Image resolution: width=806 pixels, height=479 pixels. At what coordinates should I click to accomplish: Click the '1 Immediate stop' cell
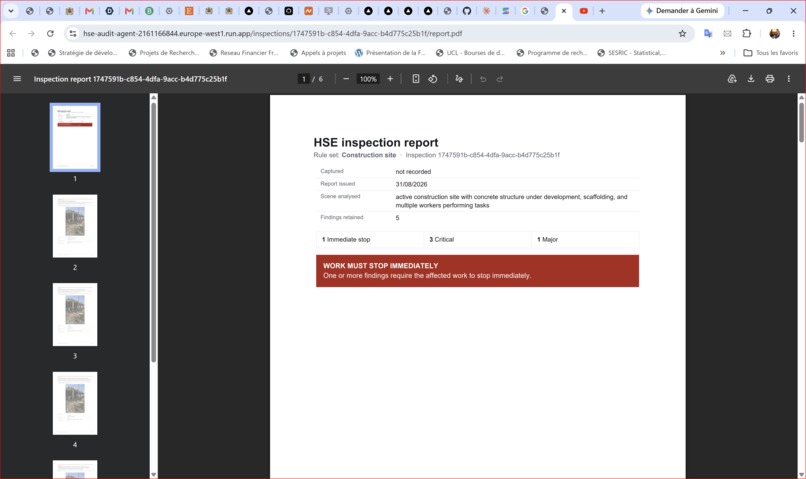[370, 240]
